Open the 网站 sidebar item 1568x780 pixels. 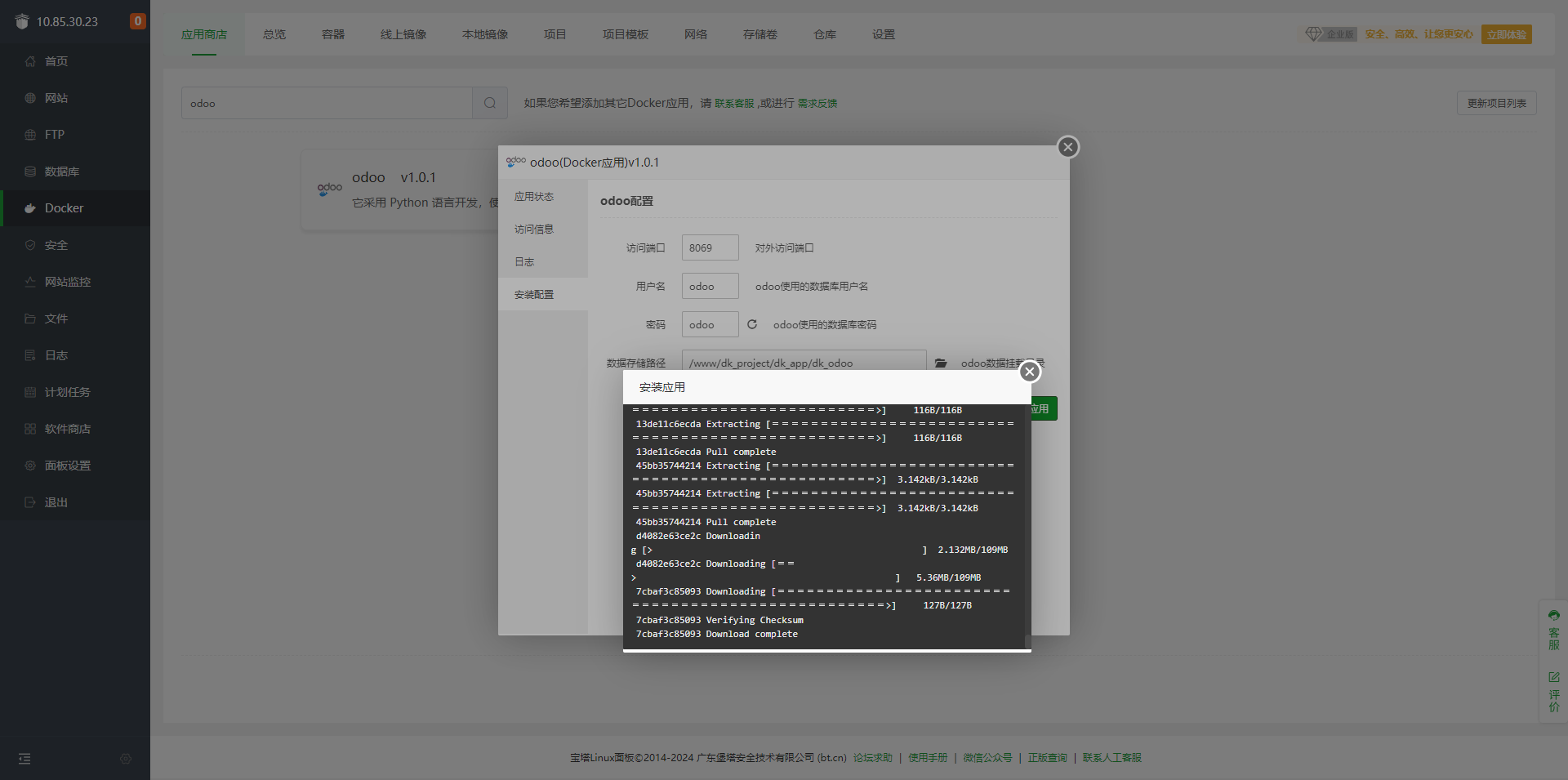pos(74,98)
